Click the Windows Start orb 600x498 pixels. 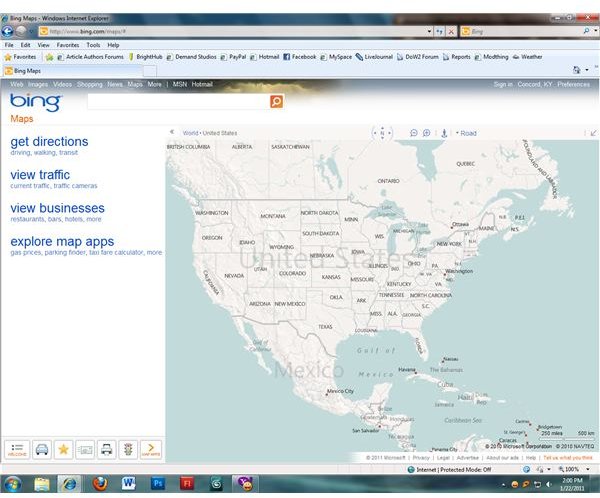pos(13,484)
